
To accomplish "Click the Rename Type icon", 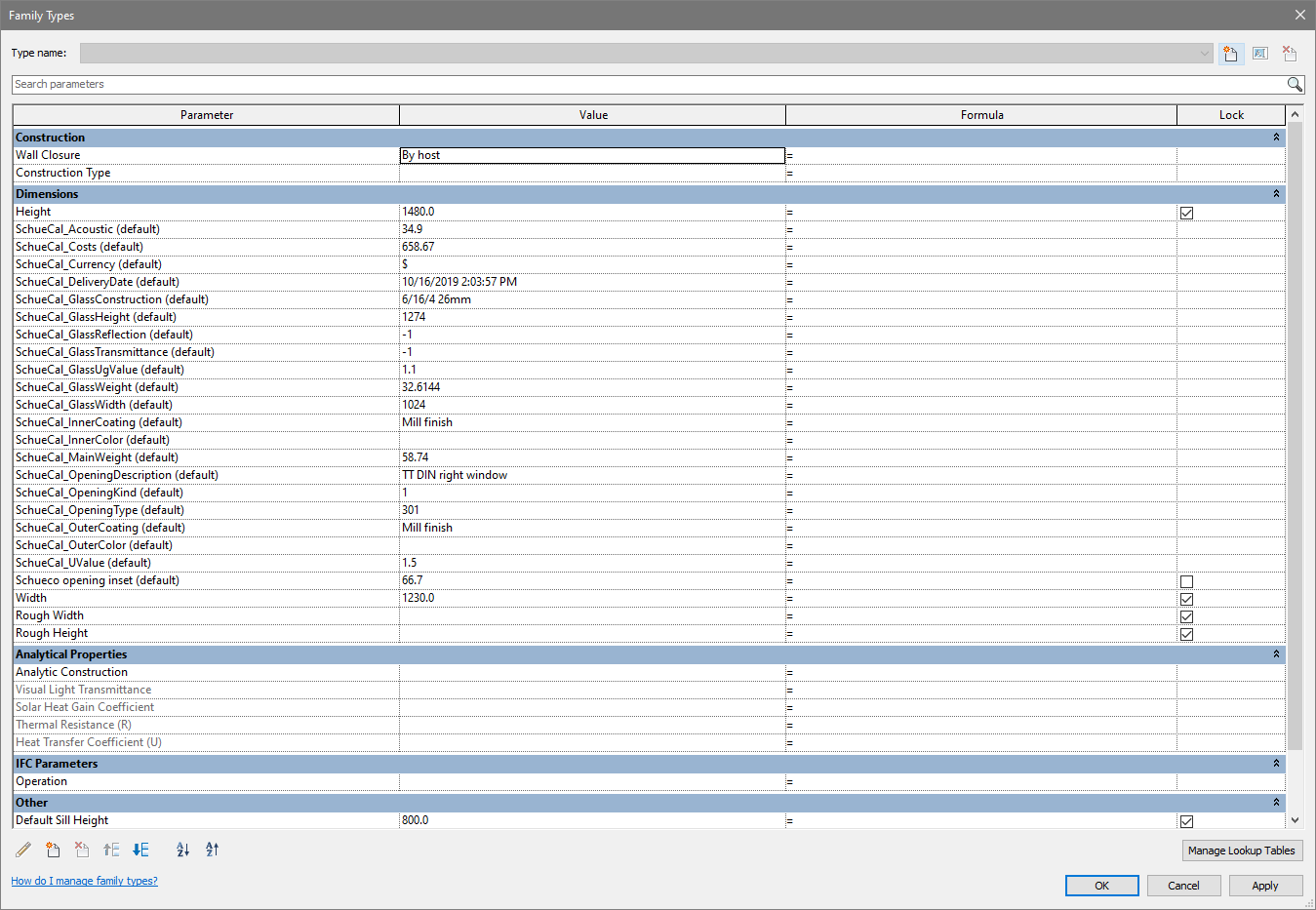I will coord(1259,54).
